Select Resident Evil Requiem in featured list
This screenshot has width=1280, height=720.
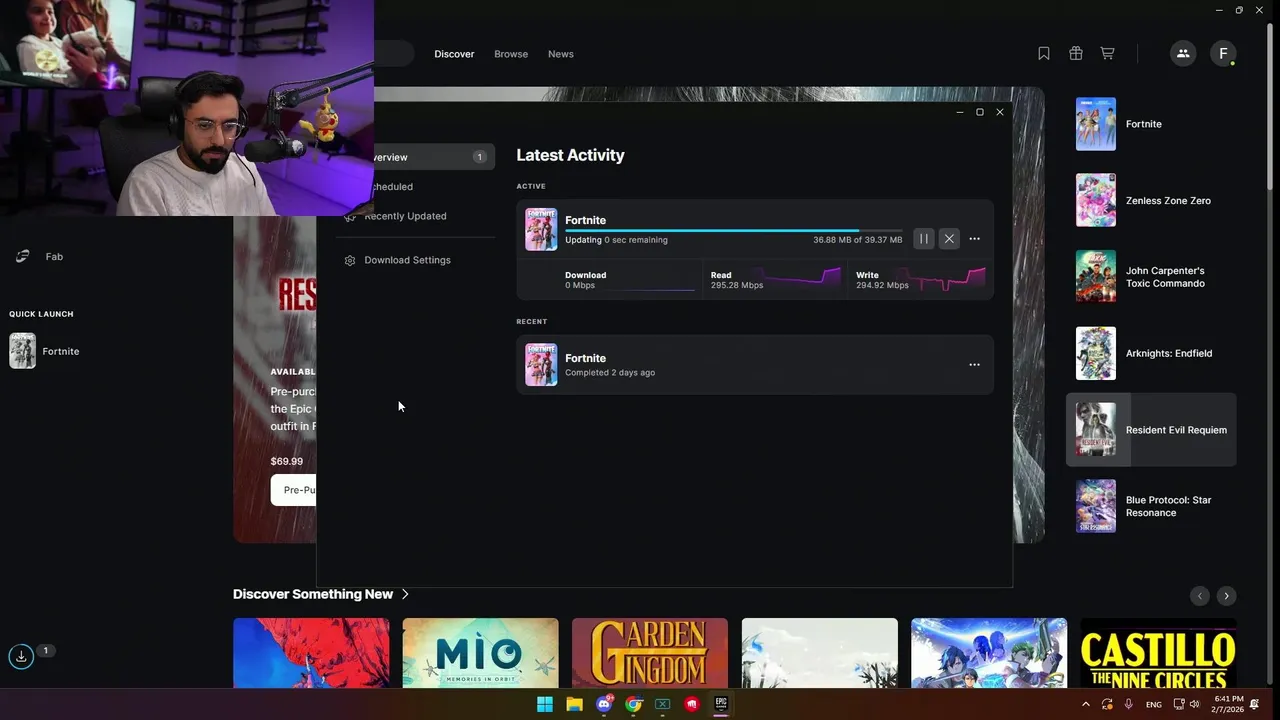click(1151, 430)
